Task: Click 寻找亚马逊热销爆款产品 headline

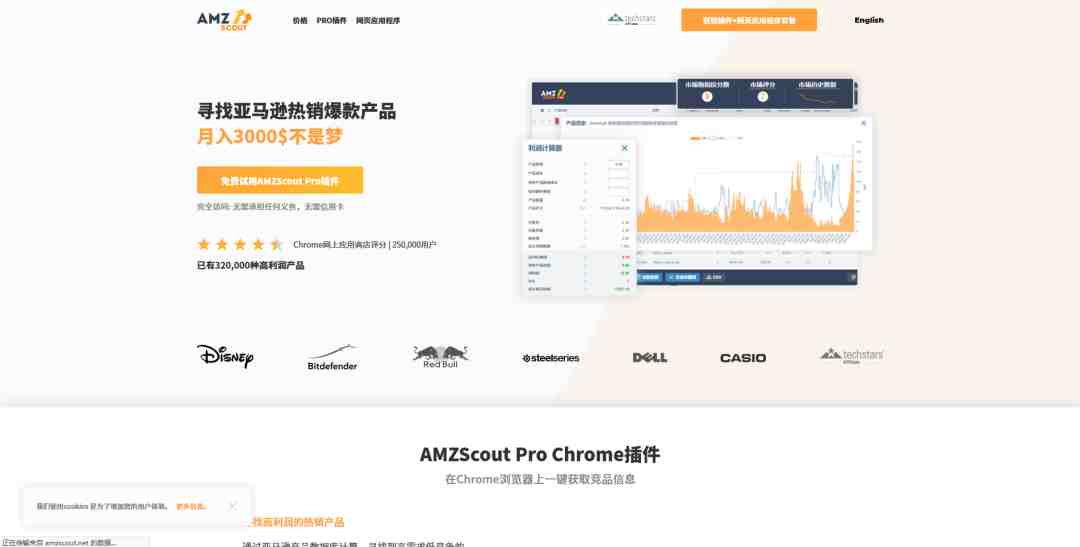Action: 297,111
